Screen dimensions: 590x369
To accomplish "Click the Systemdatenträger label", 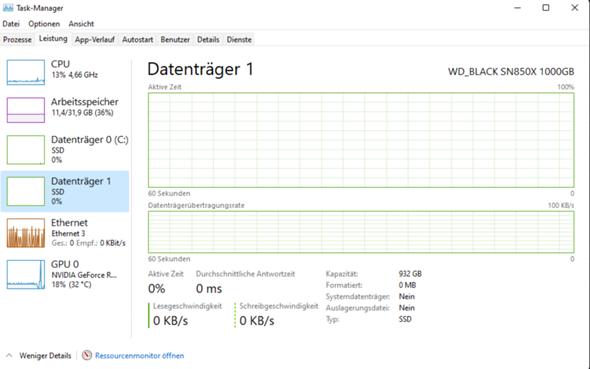I will 358,297.
